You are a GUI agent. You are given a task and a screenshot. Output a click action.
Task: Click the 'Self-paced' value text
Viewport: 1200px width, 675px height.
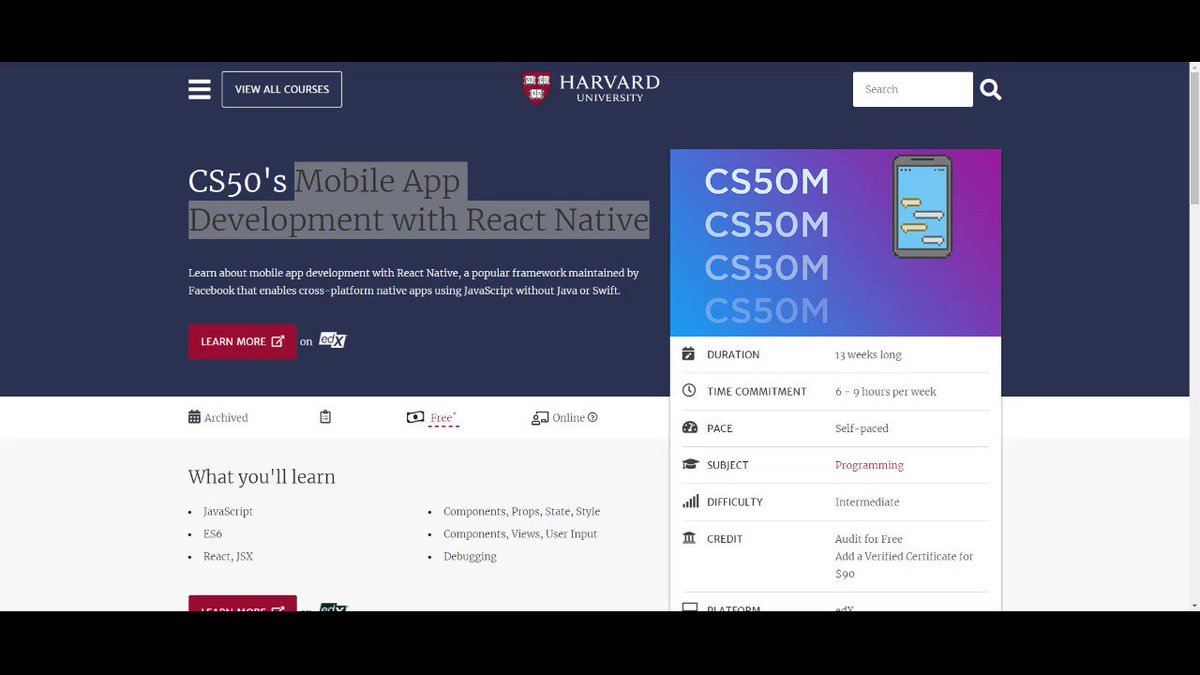pos(862,429)
